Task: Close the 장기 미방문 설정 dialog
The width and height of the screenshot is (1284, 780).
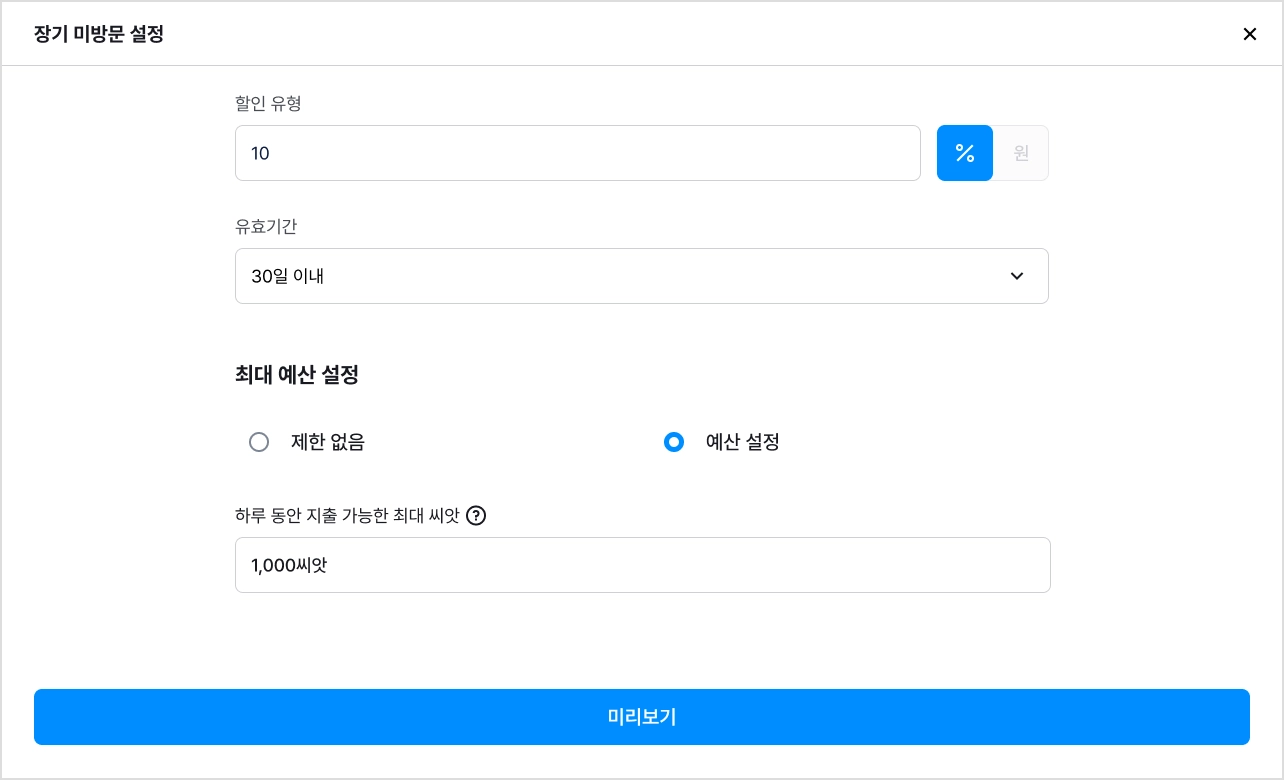Action: click(x=1249, y=34)
